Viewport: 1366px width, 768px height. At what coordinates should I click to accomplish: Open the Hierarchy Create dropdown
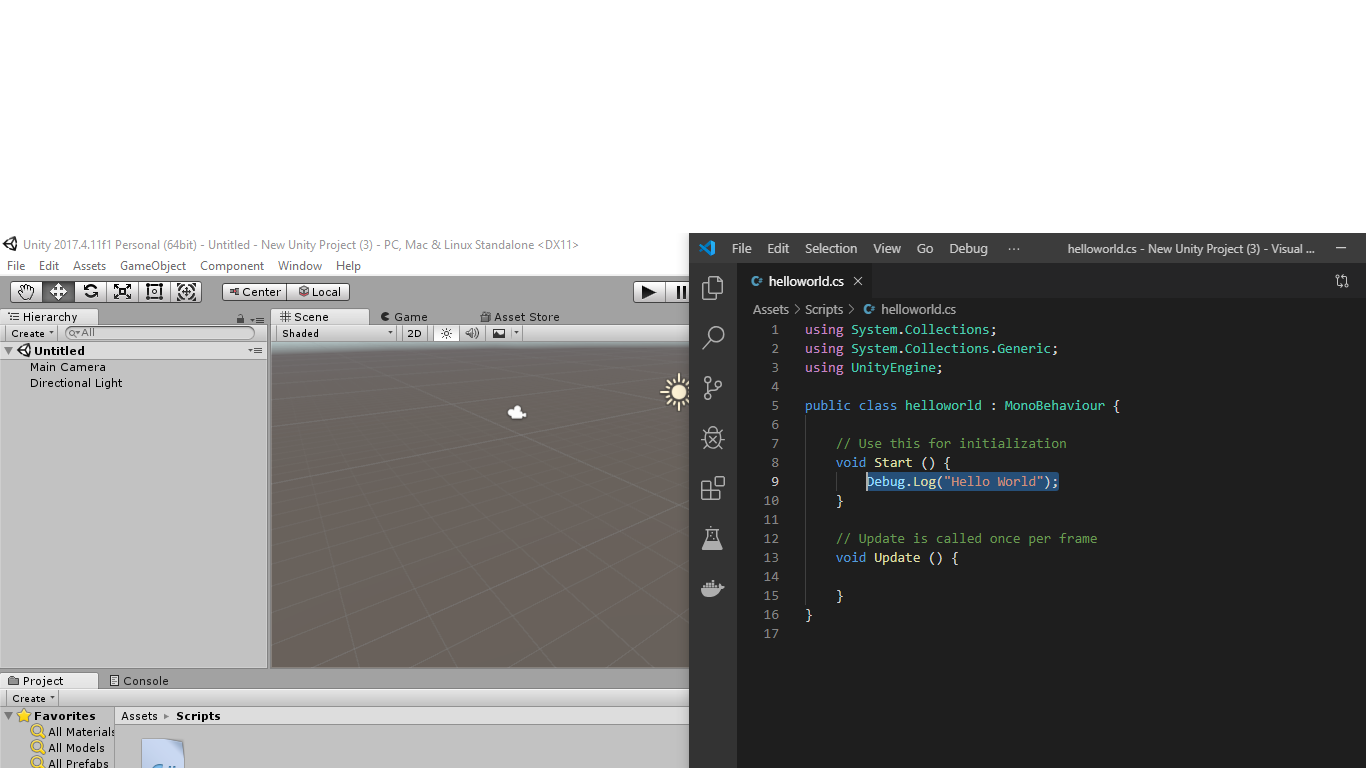point(33,334)
